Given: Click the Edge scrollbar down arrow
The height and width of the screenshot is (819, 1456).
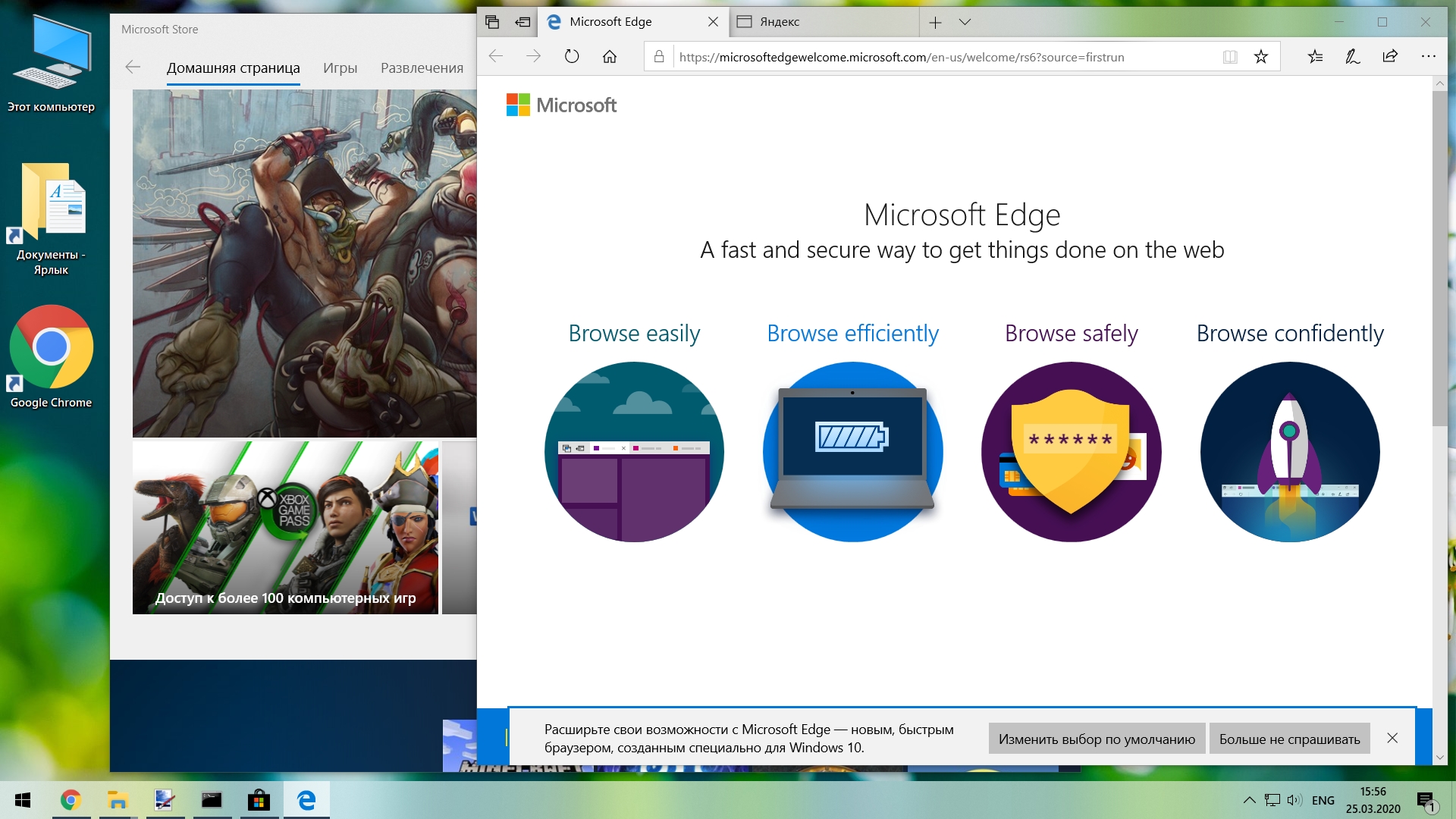Looking at the screenshot, I should coord(1439,757).
